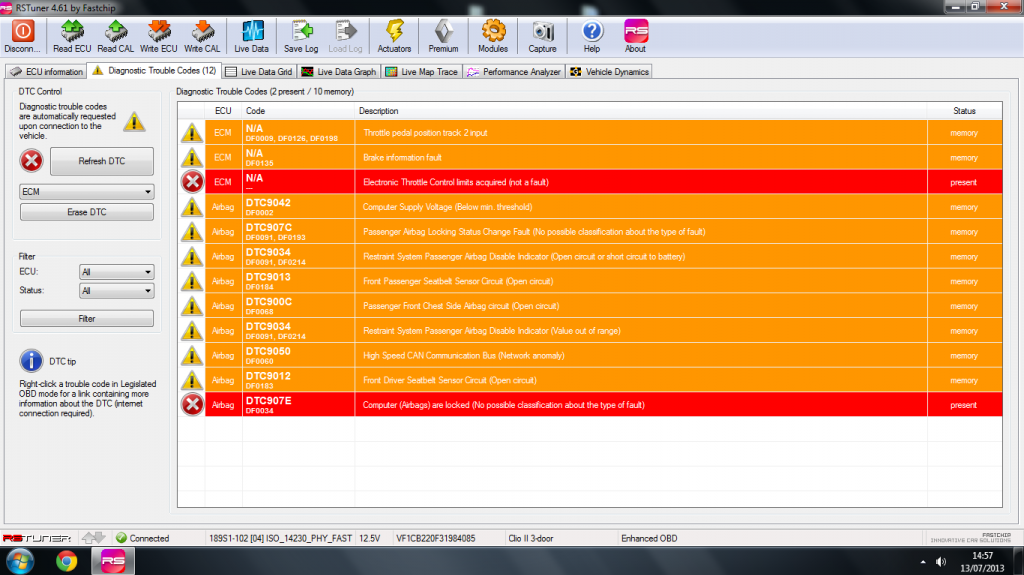The width and height of the screenshot is (1024, 575).
Task: Click the taskbar volume speaker icon
Action: pos(940,561)
